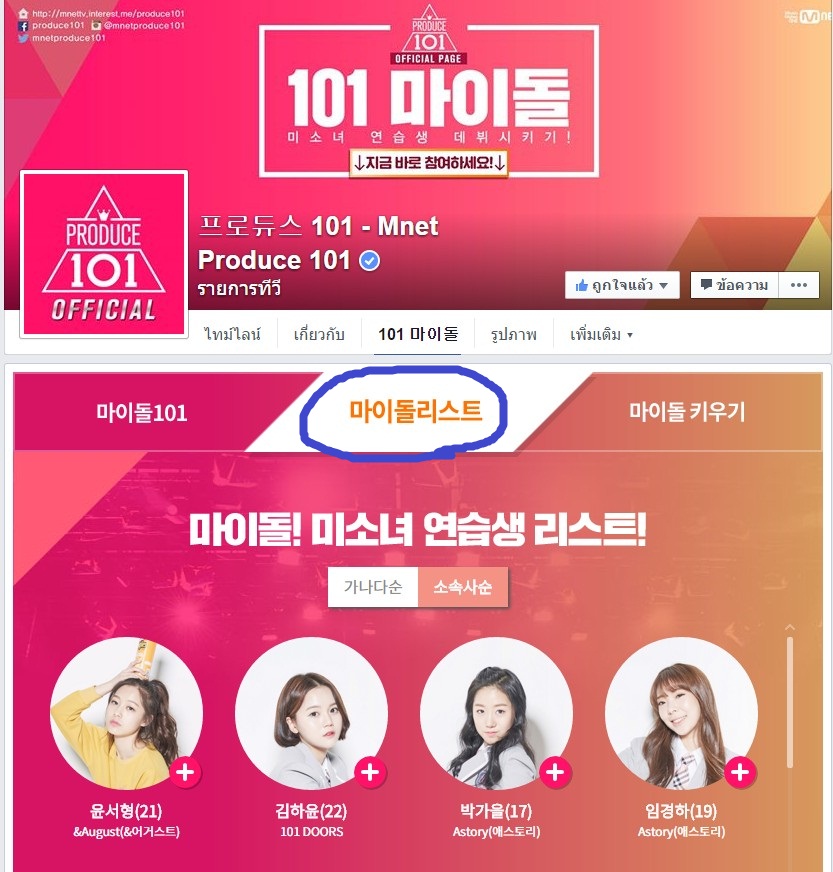Switch to the 마이돌101 tab
The height and width of the screenshot is (872, 833).
pyautogui.click(x=141, y=413)
